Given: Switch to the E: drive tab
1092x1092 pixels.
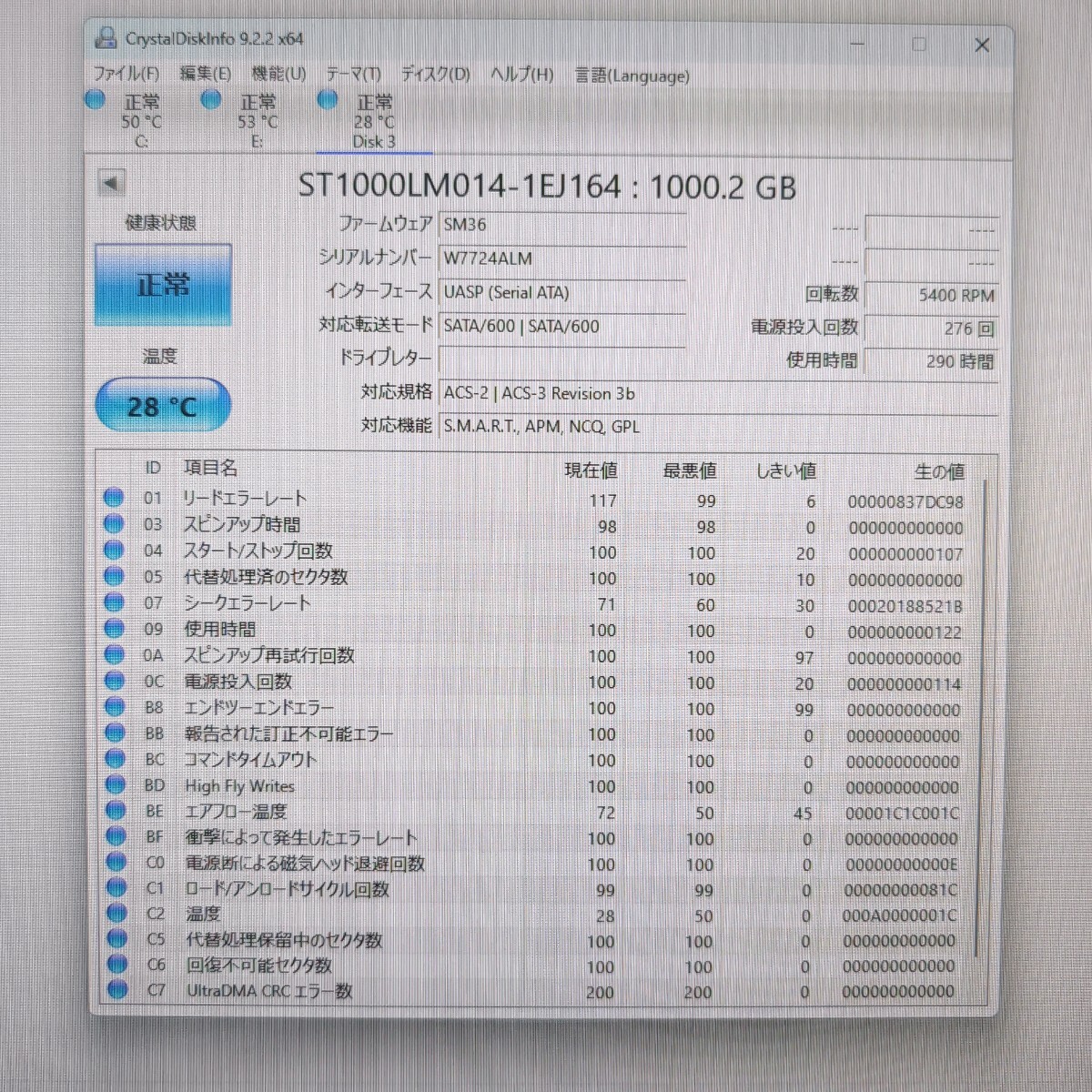Looking at the screenshot, I should click(258, 120).
